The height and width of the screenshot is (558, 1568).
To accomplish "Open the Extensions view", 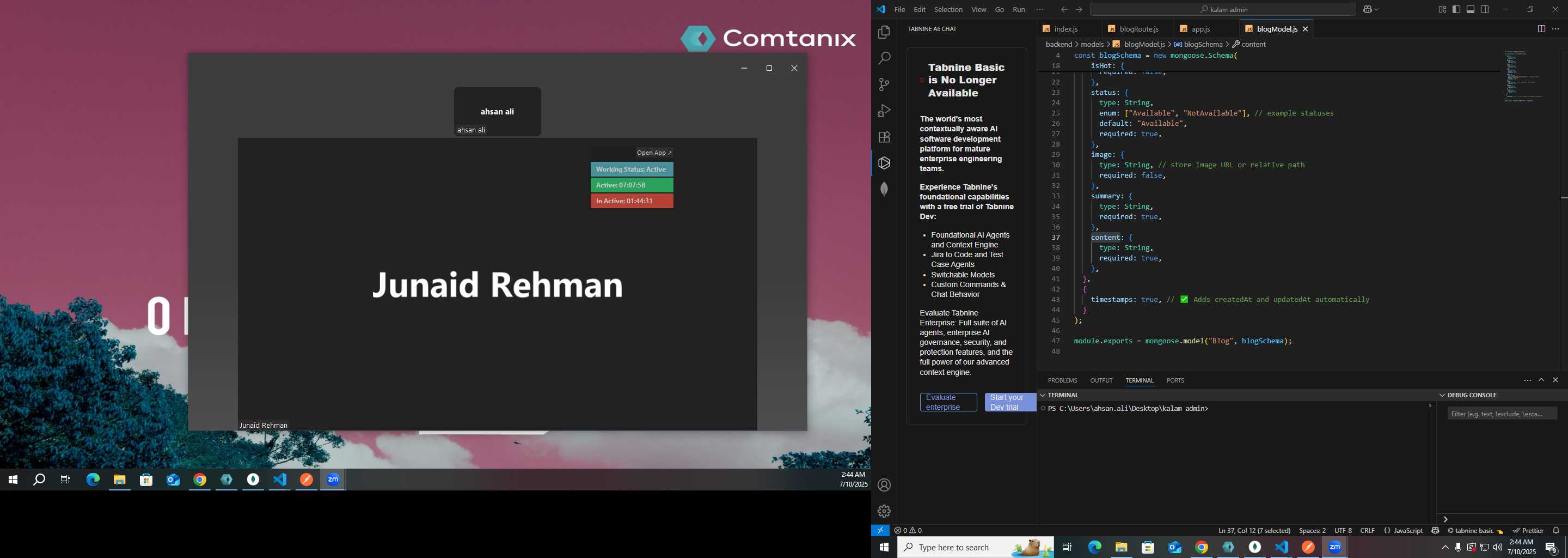I will click(x=884, y=137).
